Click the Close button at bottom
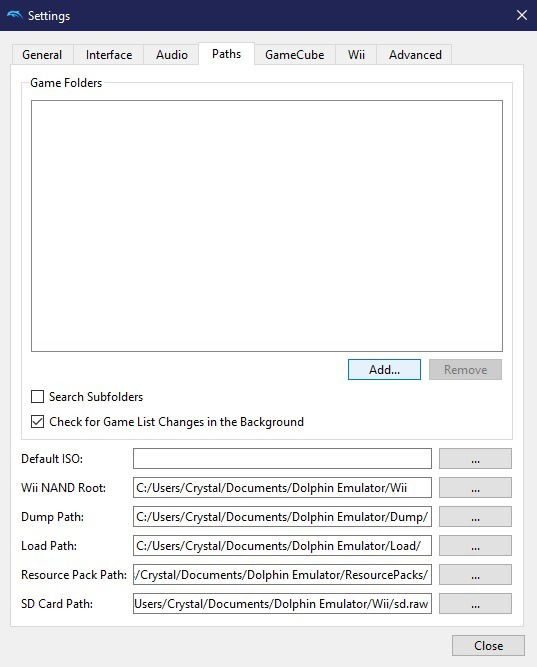Screen dimensions: 537x667 point(488,646)
